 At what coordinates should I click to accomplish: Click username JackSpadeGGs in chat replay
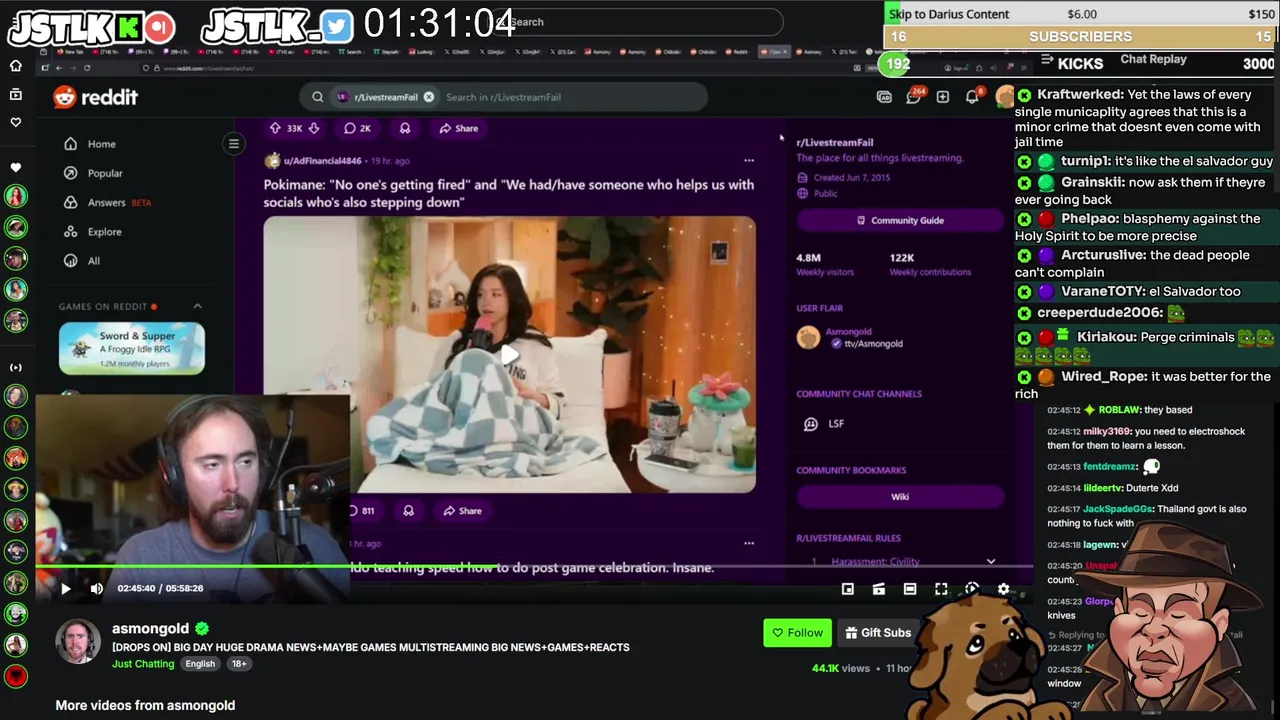1119,509
